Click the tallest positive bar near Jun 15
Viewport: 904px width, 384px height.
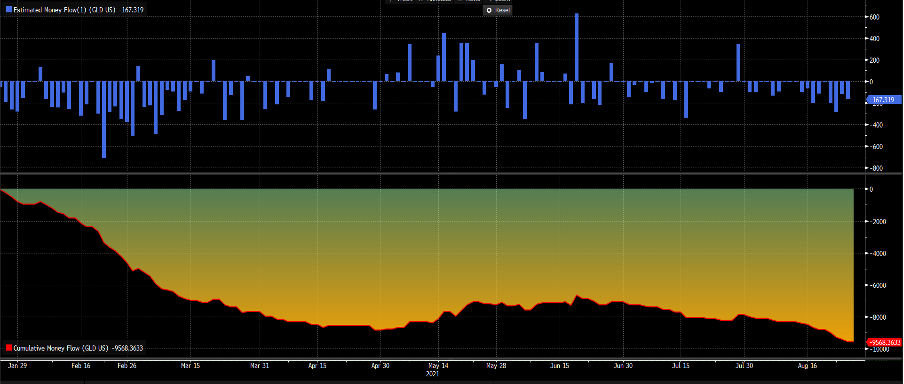click(577, 47)
